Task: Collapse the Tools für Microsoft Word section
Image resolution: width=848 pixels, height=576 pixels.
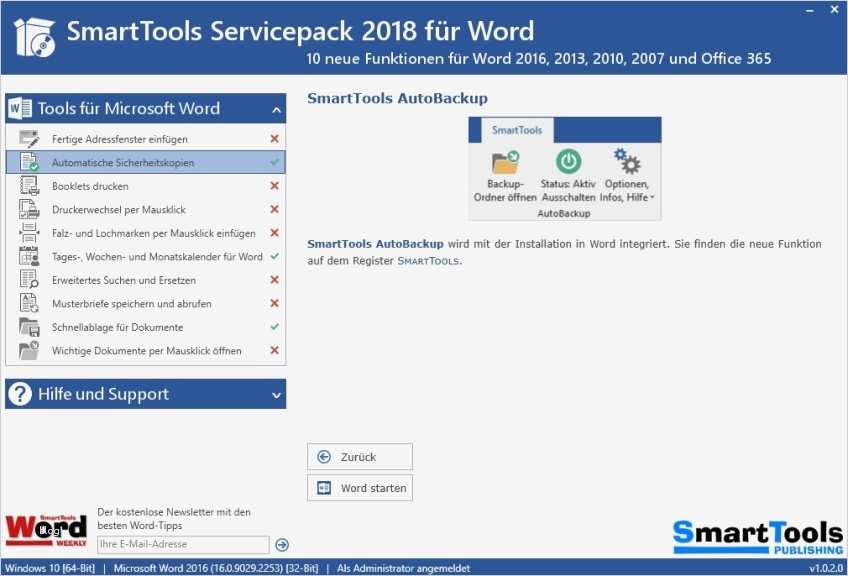Action: pos(276,110)
